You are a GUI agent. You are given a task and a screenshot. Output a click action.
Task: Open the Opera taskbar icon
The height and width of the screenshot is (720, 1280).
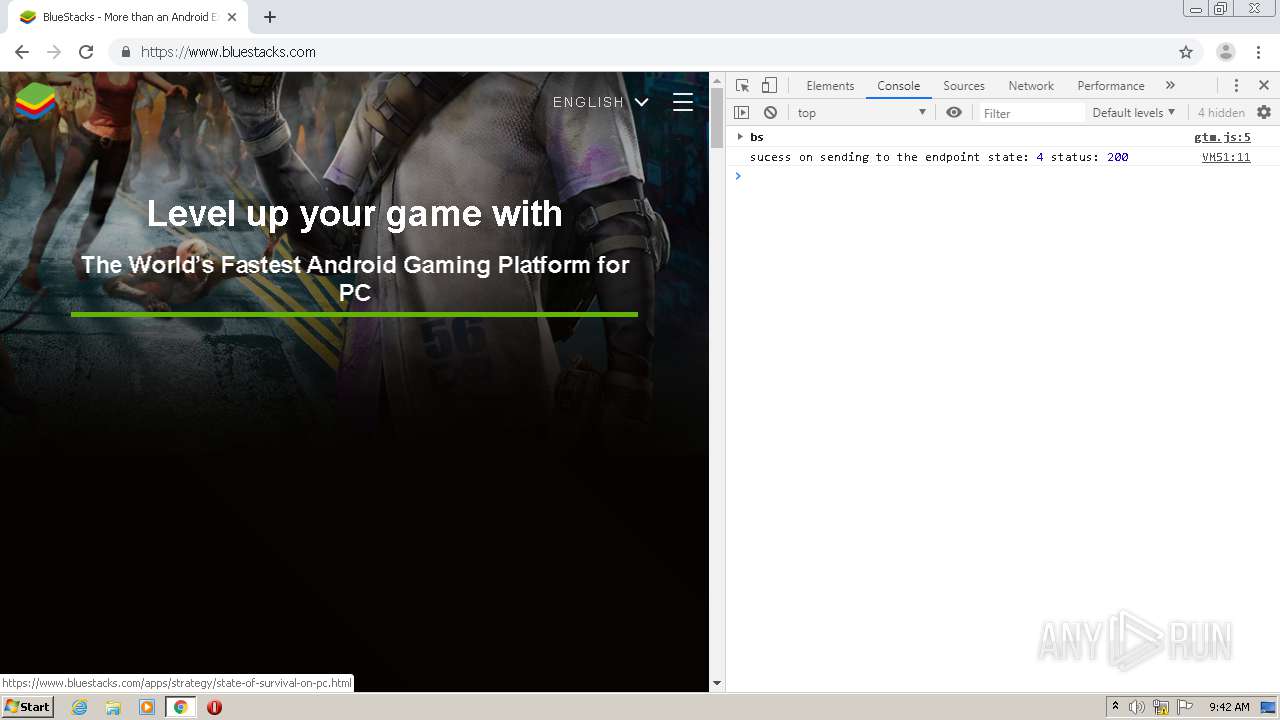tap(214, 707)
